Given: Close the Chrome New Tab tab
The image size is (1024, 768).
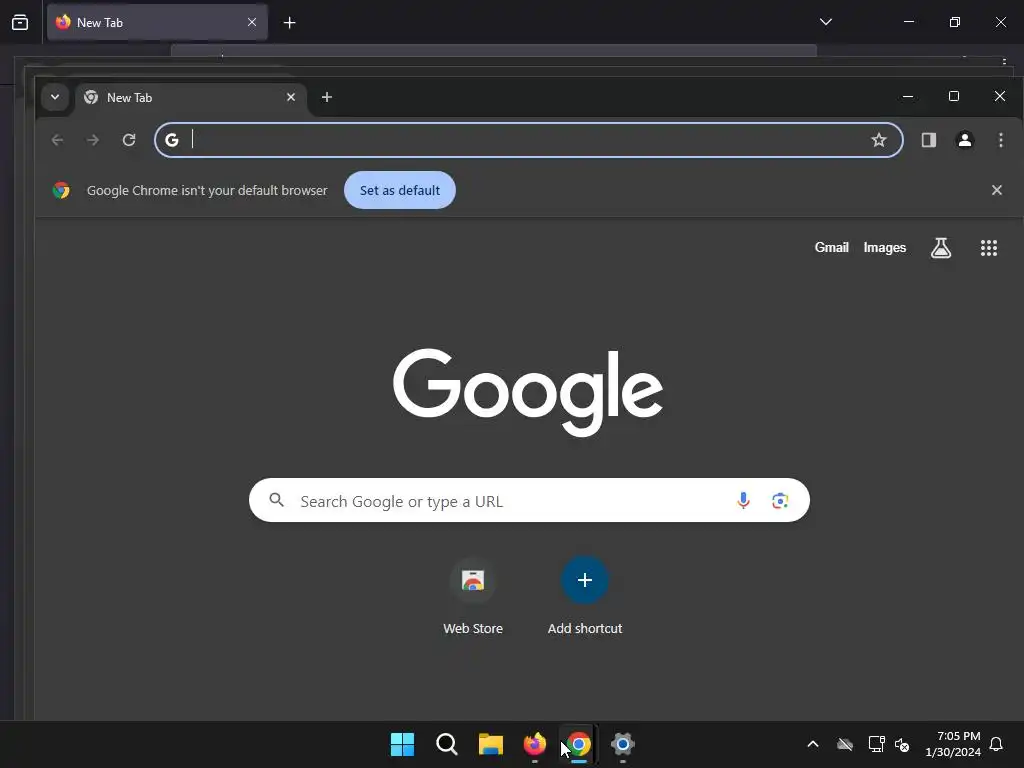Looking at the screenshot, I should 291,97.
